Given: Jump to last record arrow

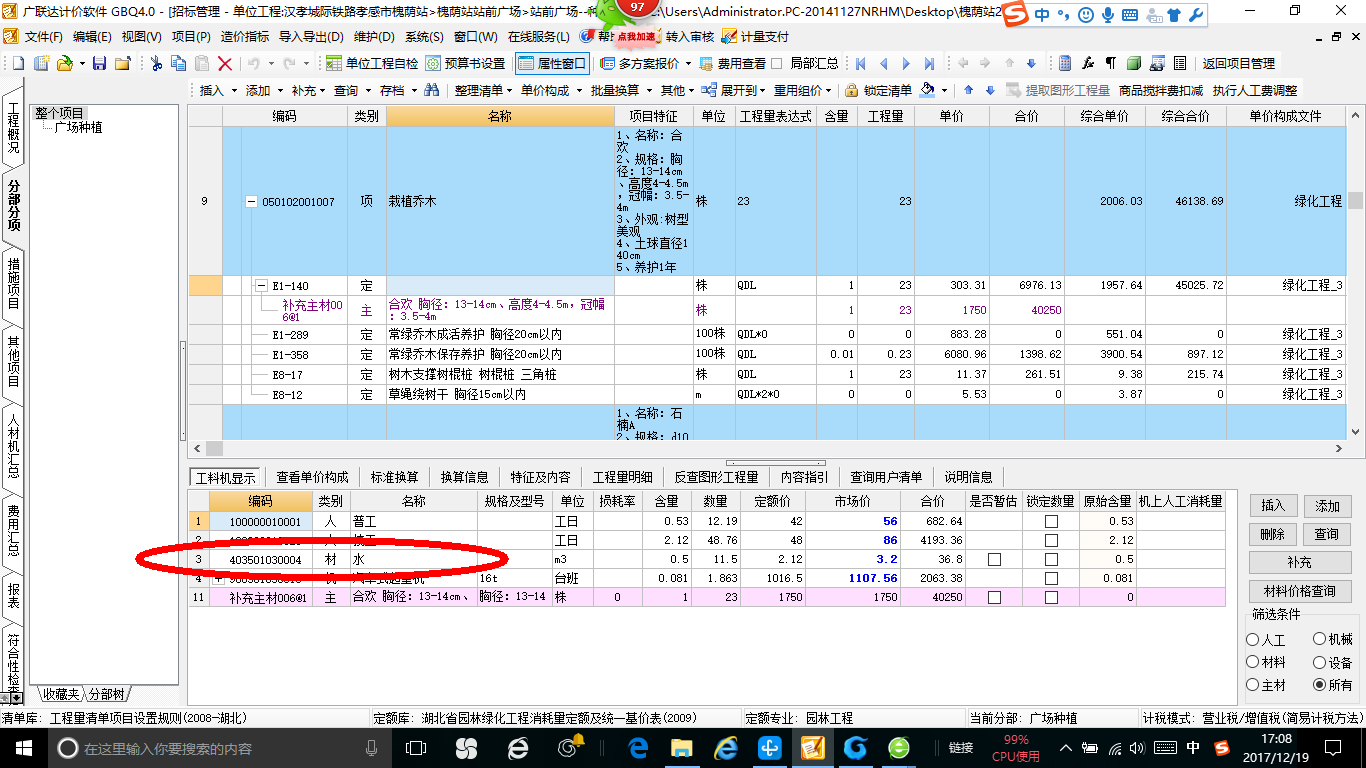Looking at the screenshot, I should pyautogui.click(x=930, y=63).
